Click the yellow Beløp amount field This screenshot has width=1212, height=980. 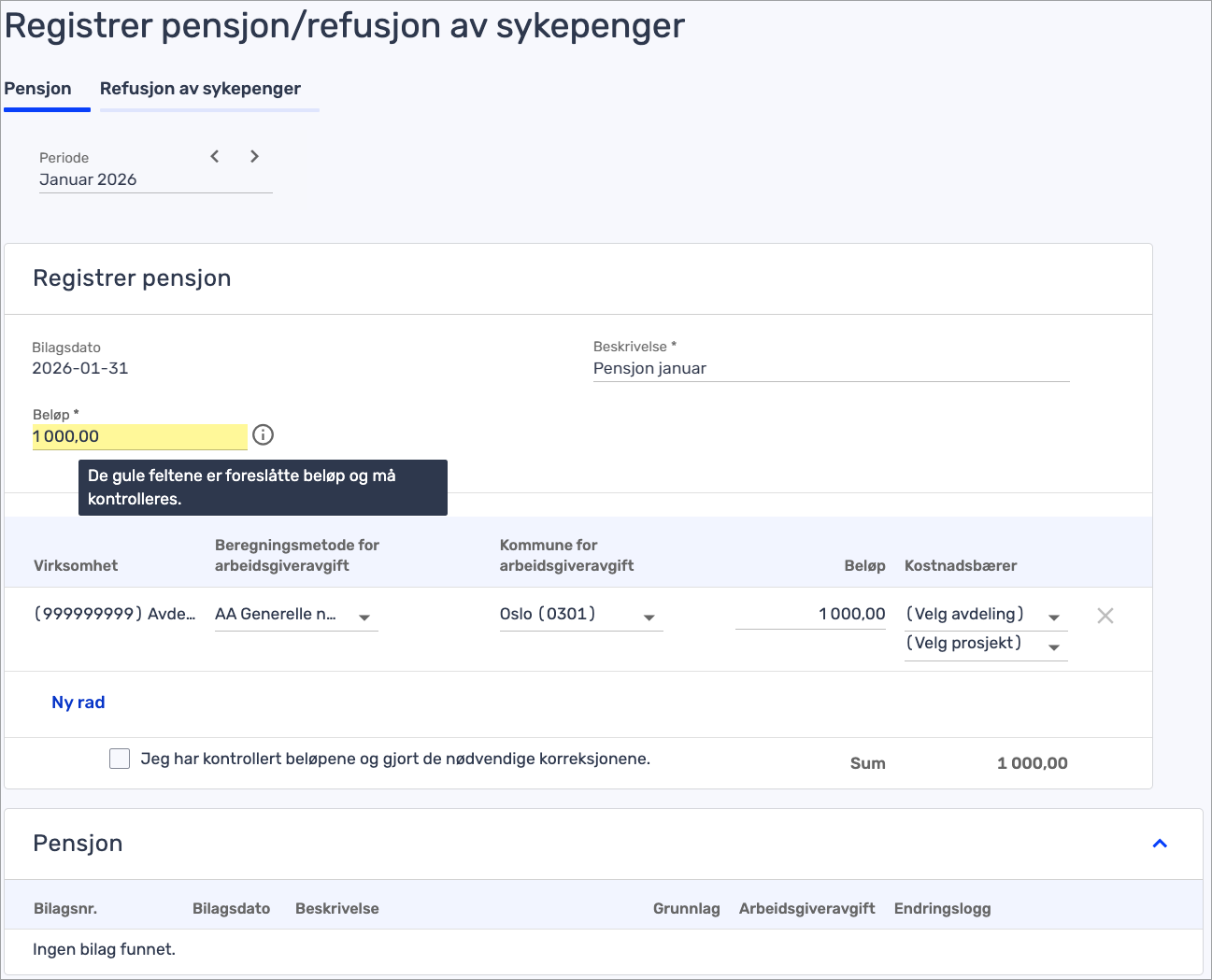(138, 436)
